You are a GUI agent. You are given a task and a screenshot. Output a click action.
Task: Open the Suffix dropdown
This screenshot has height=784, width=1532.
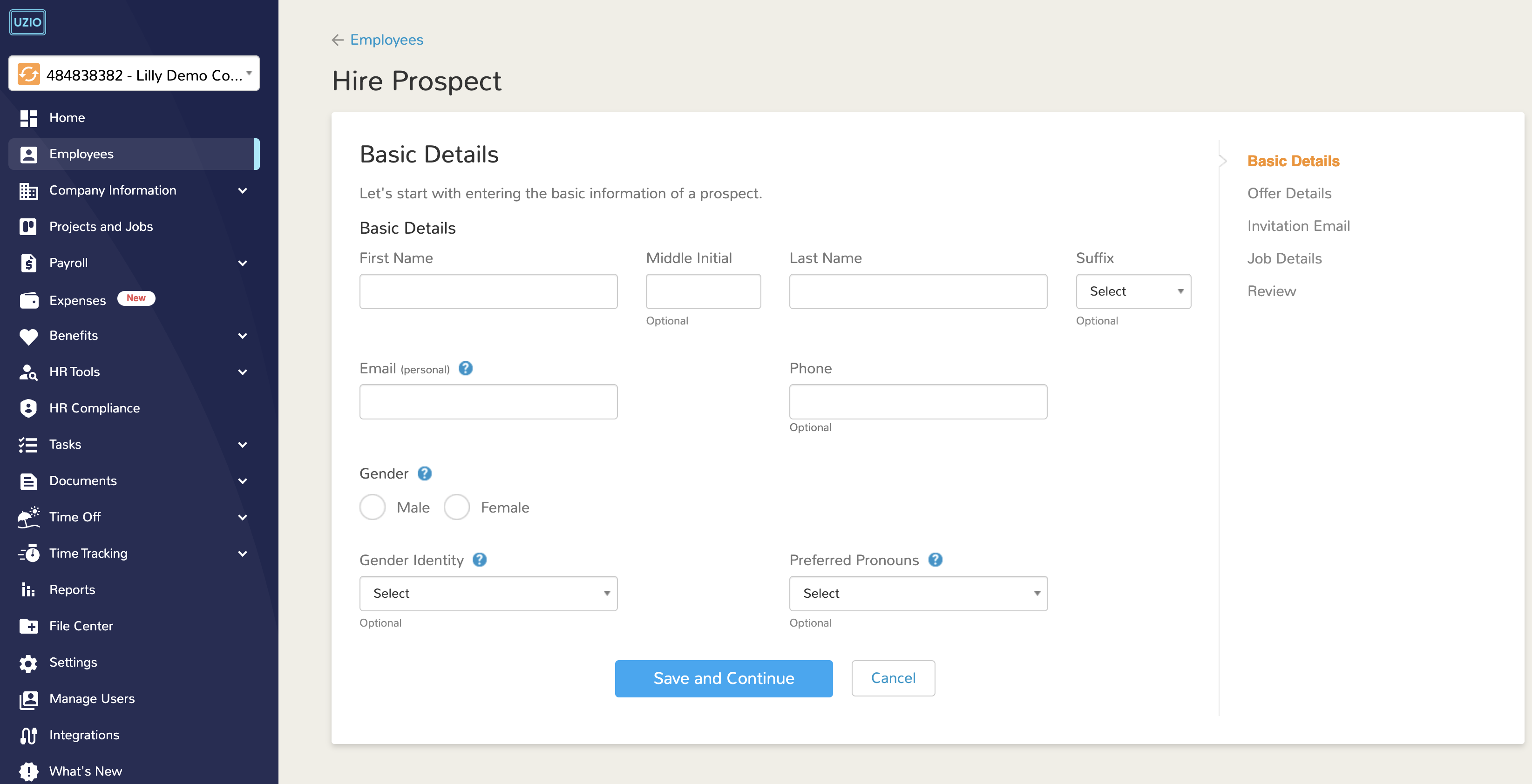tap(1133, 291)
